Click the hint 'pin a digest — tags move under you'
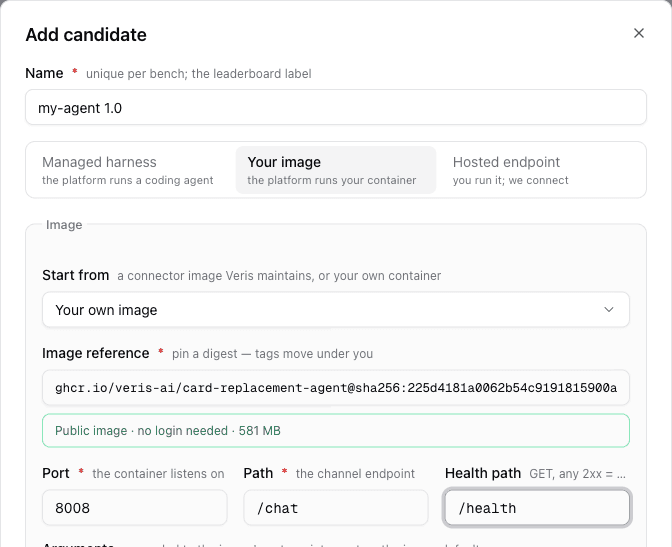 272,354
